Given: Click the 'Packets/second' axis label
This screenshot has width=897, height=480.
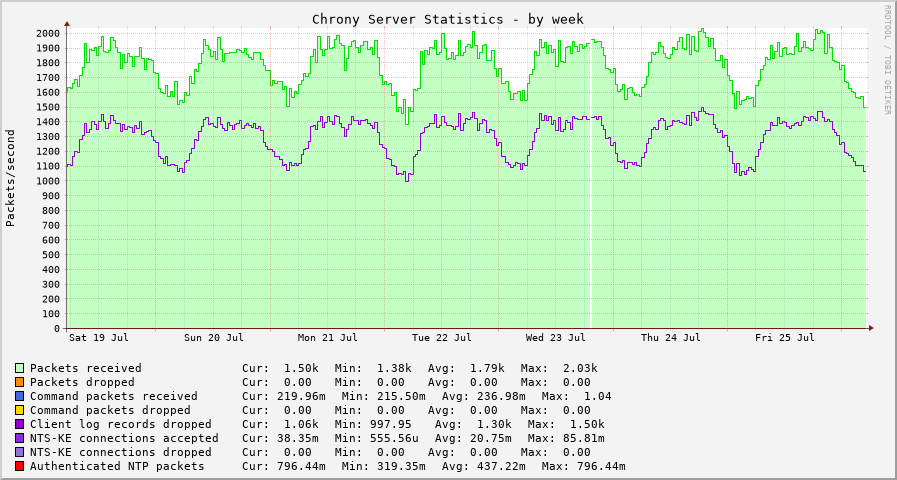Looking at the screenshot, I should point(10,178).
